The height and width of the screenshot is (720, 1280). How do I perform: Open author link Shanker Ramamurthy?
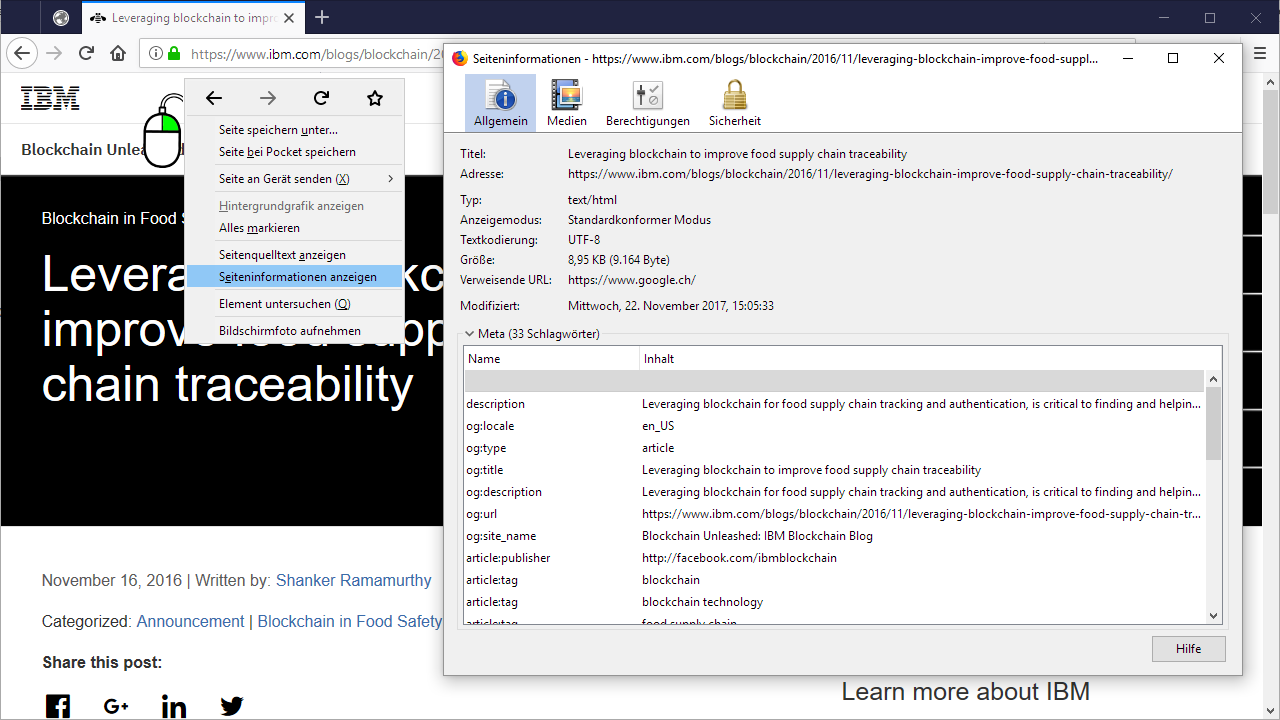[x=353, y=581]
